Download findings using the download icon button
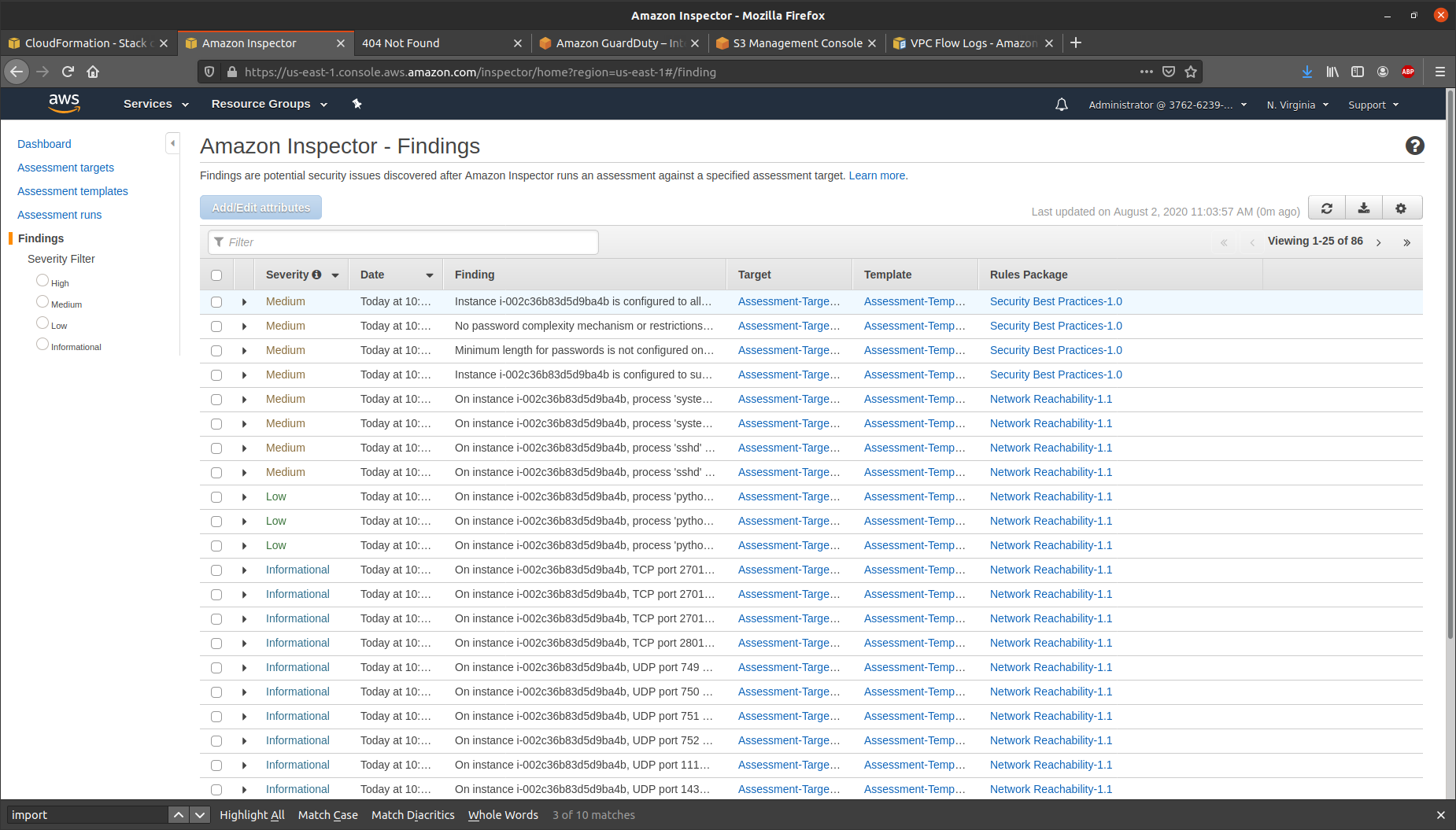 tap(1364, 208)
